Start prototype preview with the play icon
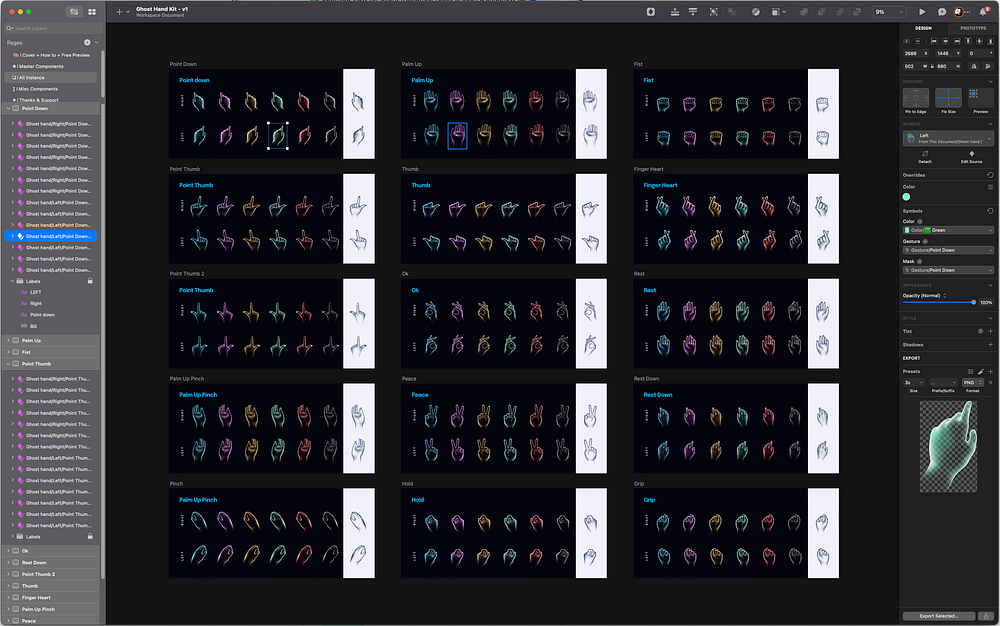 pyautogui.click(x=922, y=11)
